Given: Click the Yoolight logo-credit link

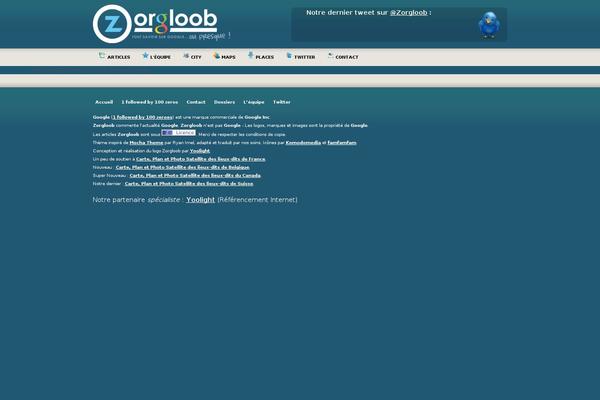Looking at the screenshot, I should pos(200,151).
